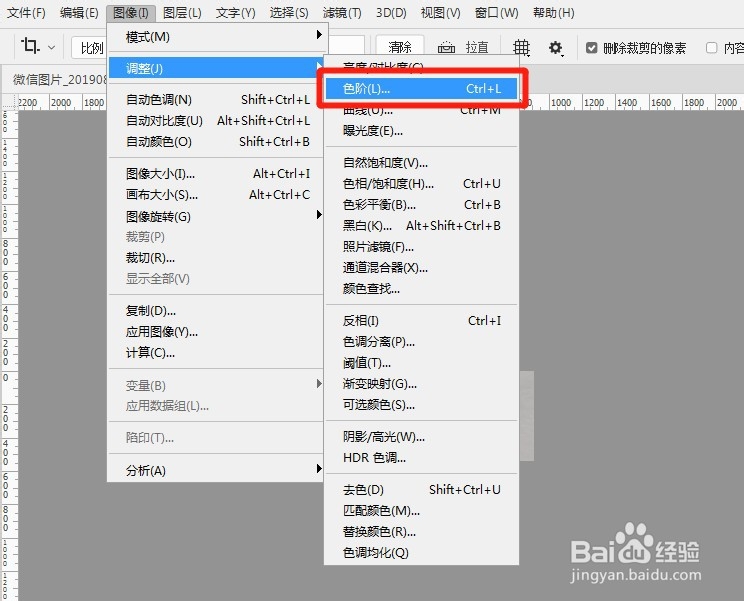Select 曝光度(E)... Exposure command
This screenshot has width=744, height=601.
(x=421, y=130)
